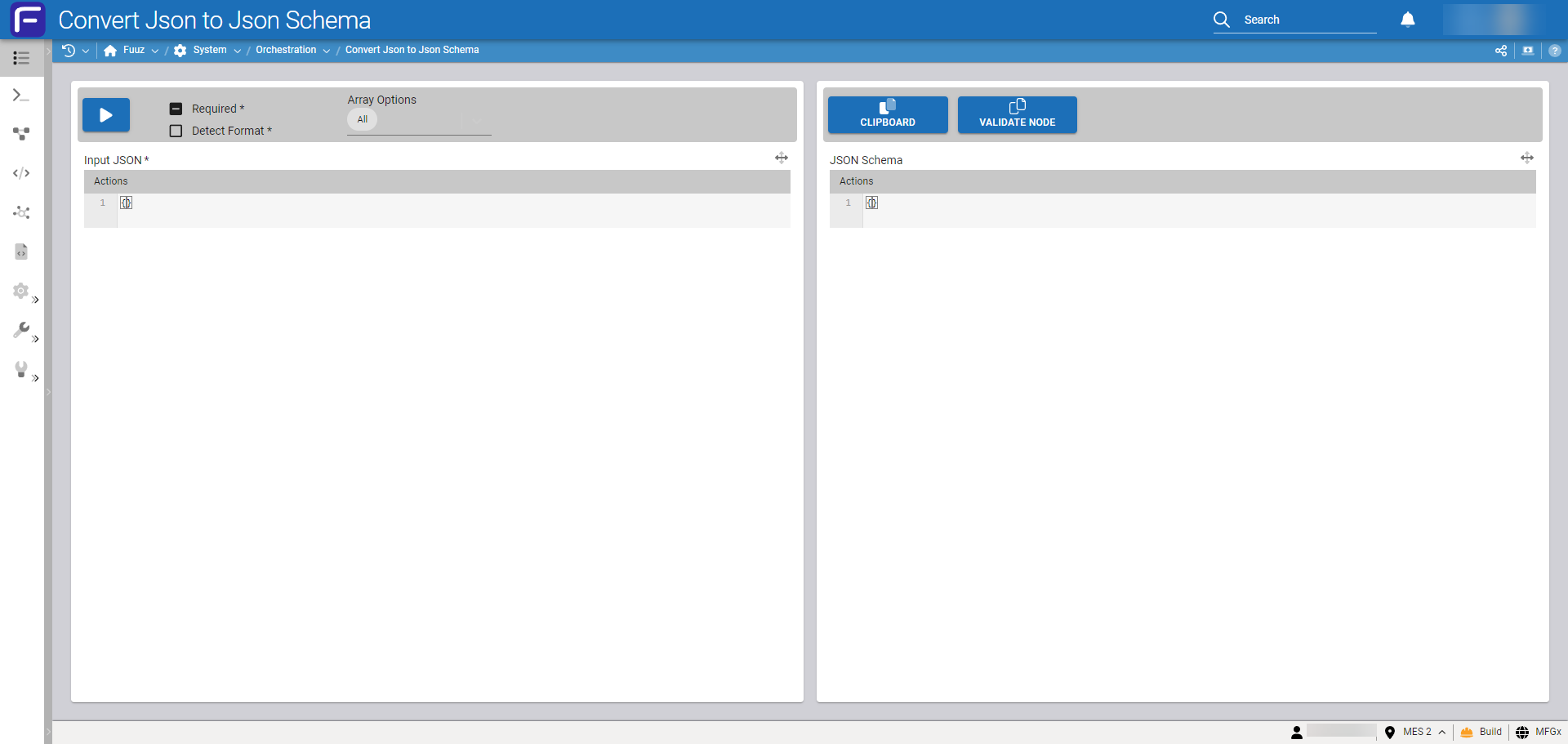Click the code brackets sidebar icon
This screenshot has width=1568, height=744.
pos(21,173)
